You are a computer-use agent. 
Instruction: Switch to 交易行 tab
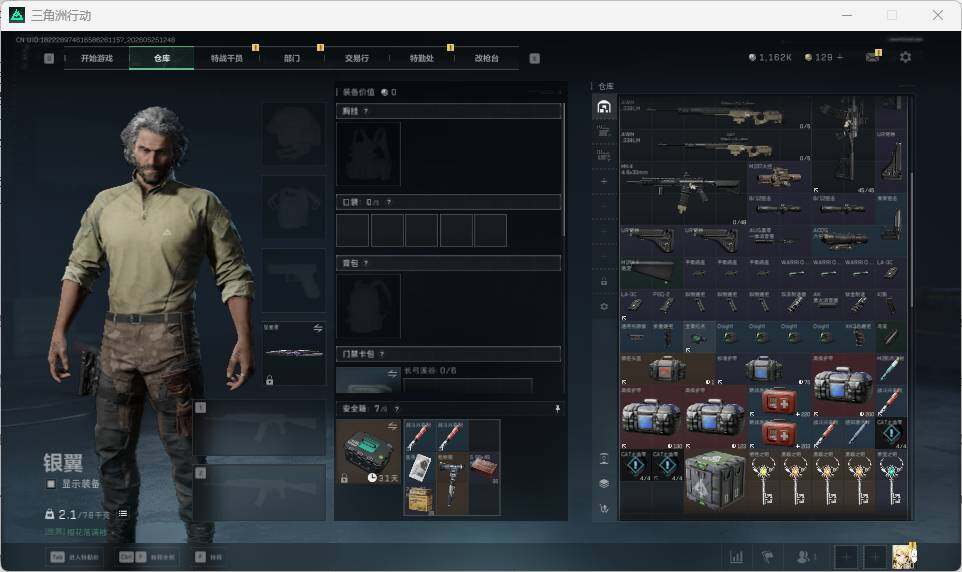pos(357,58)
